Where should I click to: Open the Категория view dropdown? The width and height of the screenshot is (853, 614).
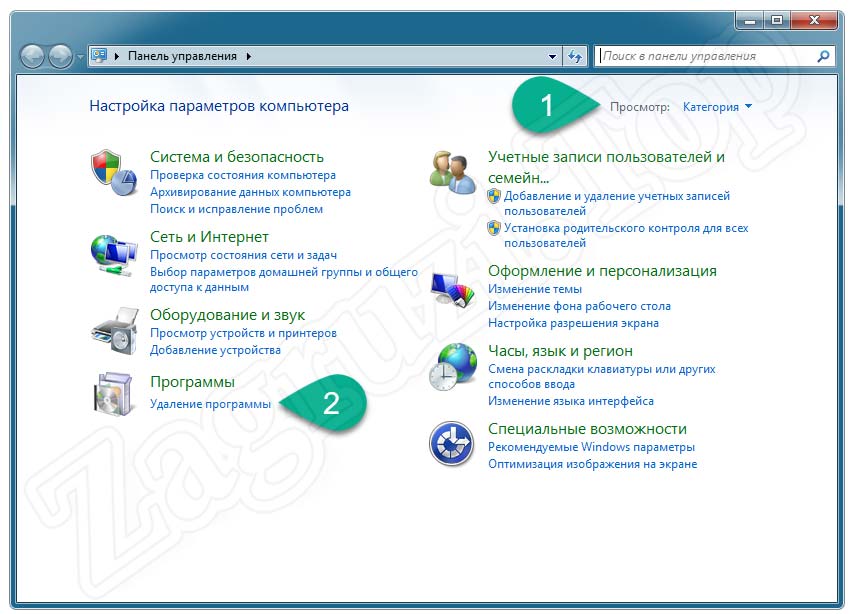717,107
